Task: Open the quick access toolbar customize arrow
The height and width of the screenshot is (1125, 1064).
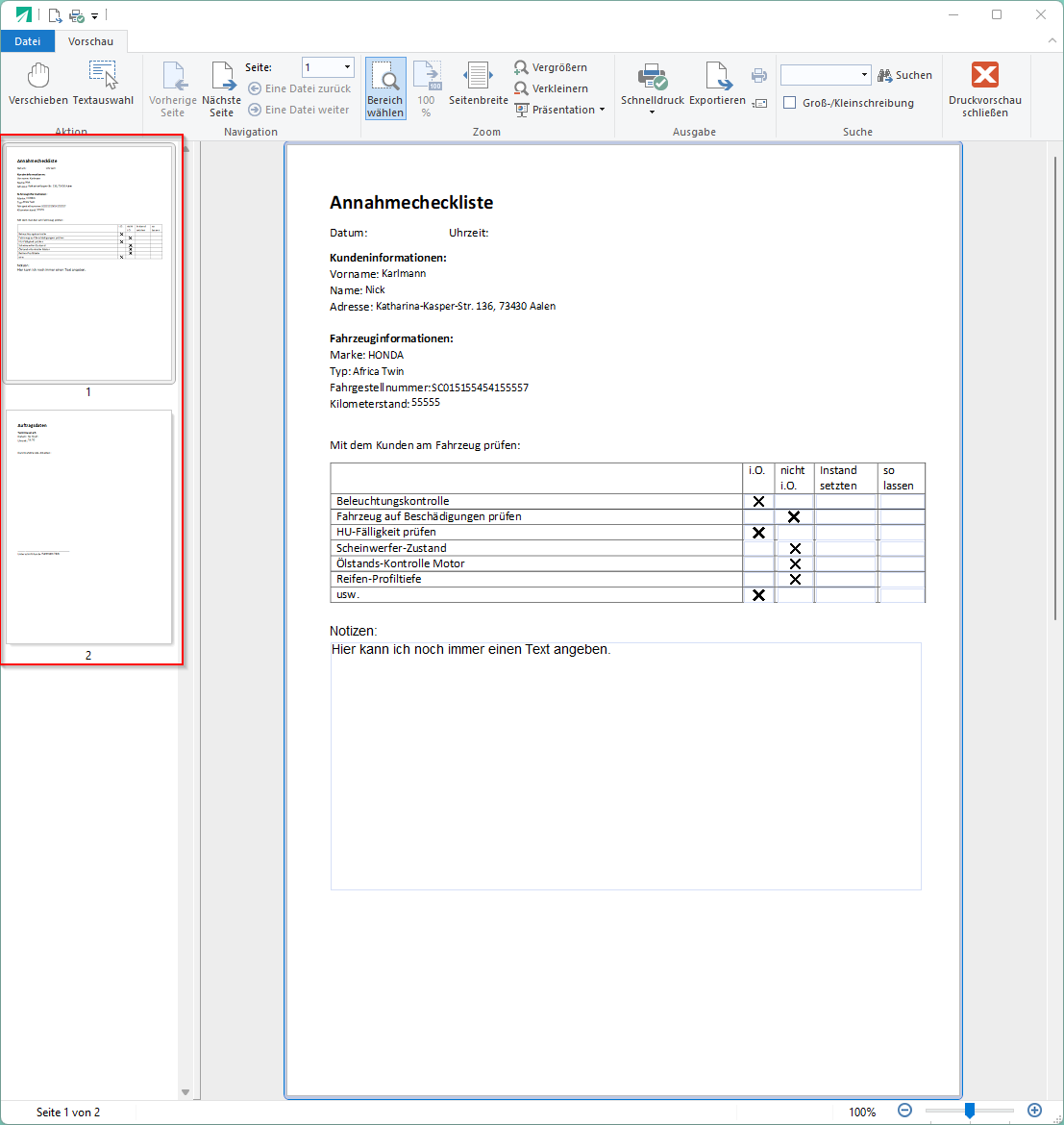Action: point(94,15)
